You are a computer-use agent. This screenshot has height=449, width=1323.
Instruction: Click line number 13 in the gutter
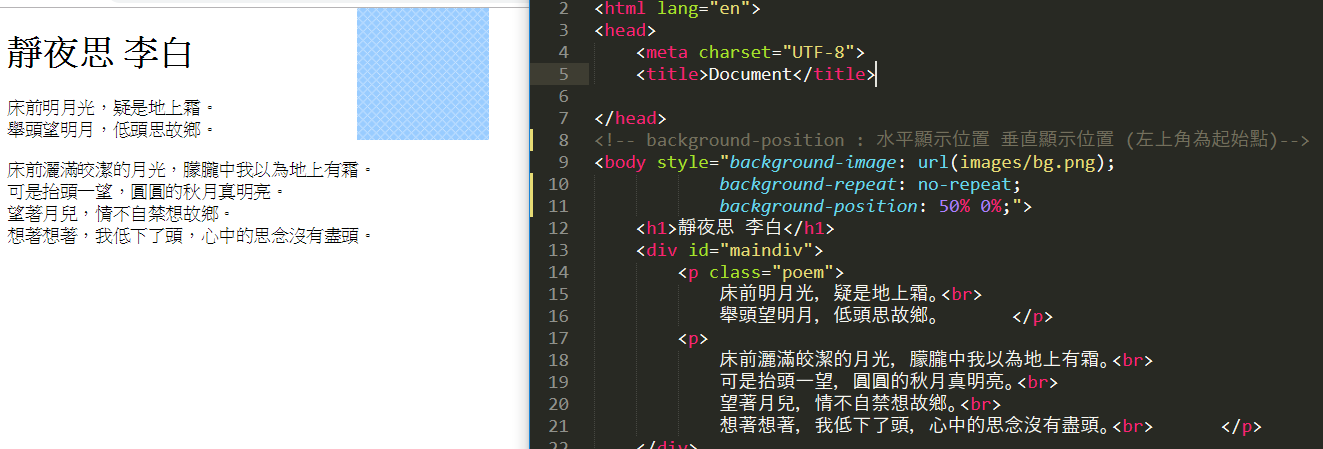tap(558, 250)
